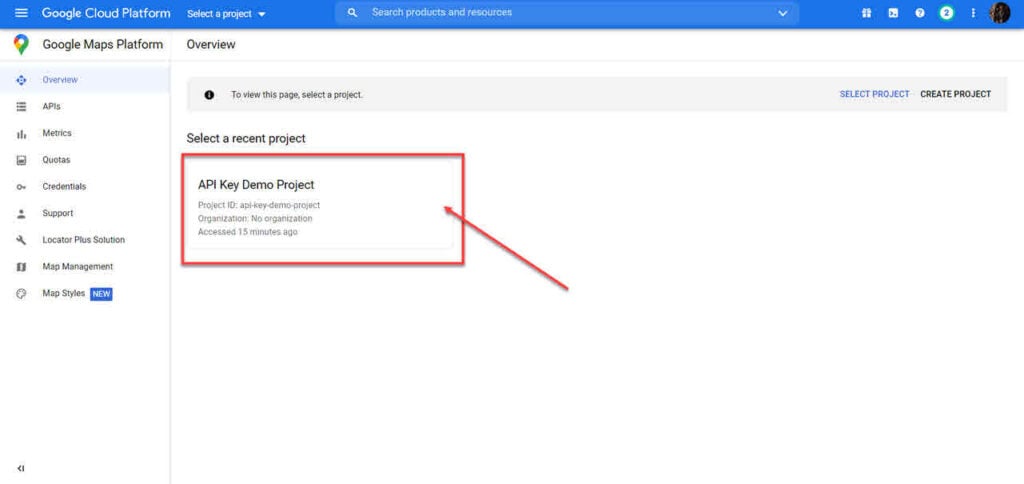This screenshot has width=1024, height=484.
Task: Open Support in the sidebar
Action: point(57,214)
